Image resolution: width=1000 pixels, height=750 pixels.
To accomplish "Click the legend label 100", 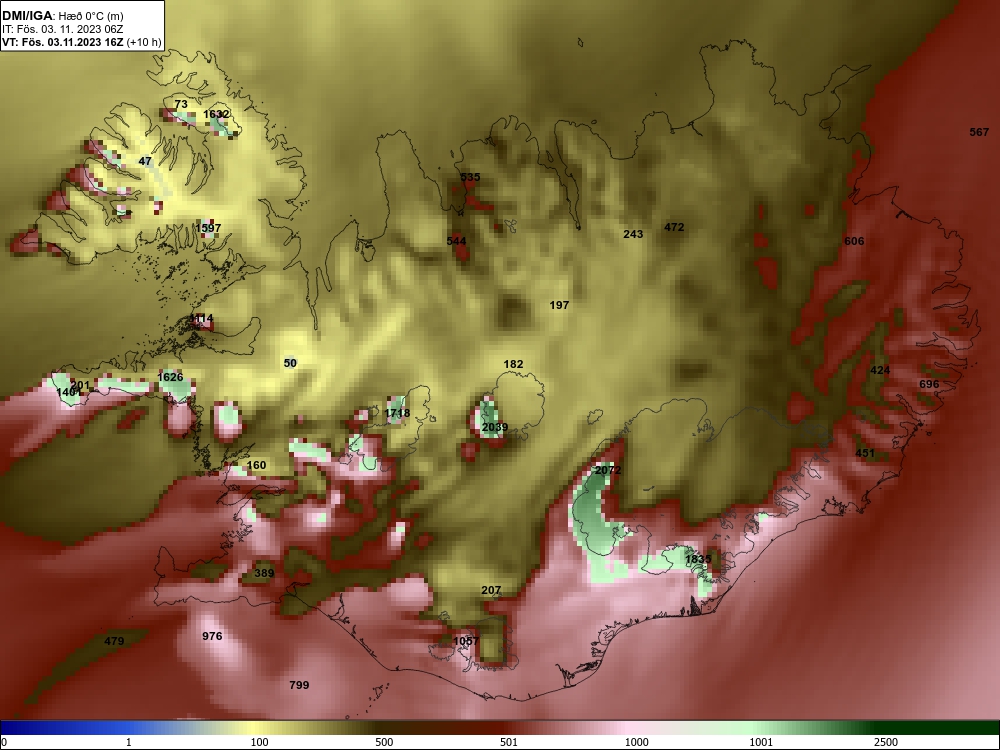I will pos(260,742).
